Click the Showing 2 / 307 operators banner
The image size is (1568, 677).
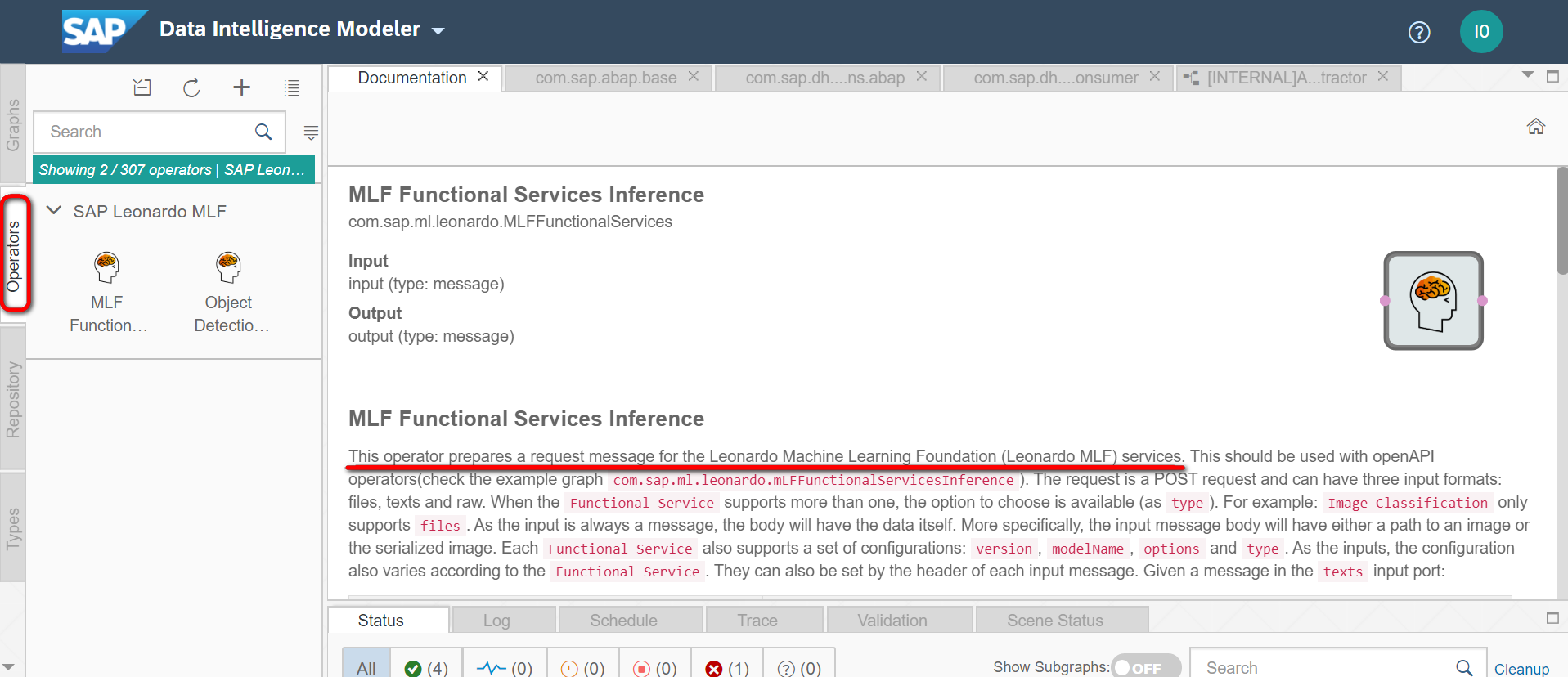173,169
